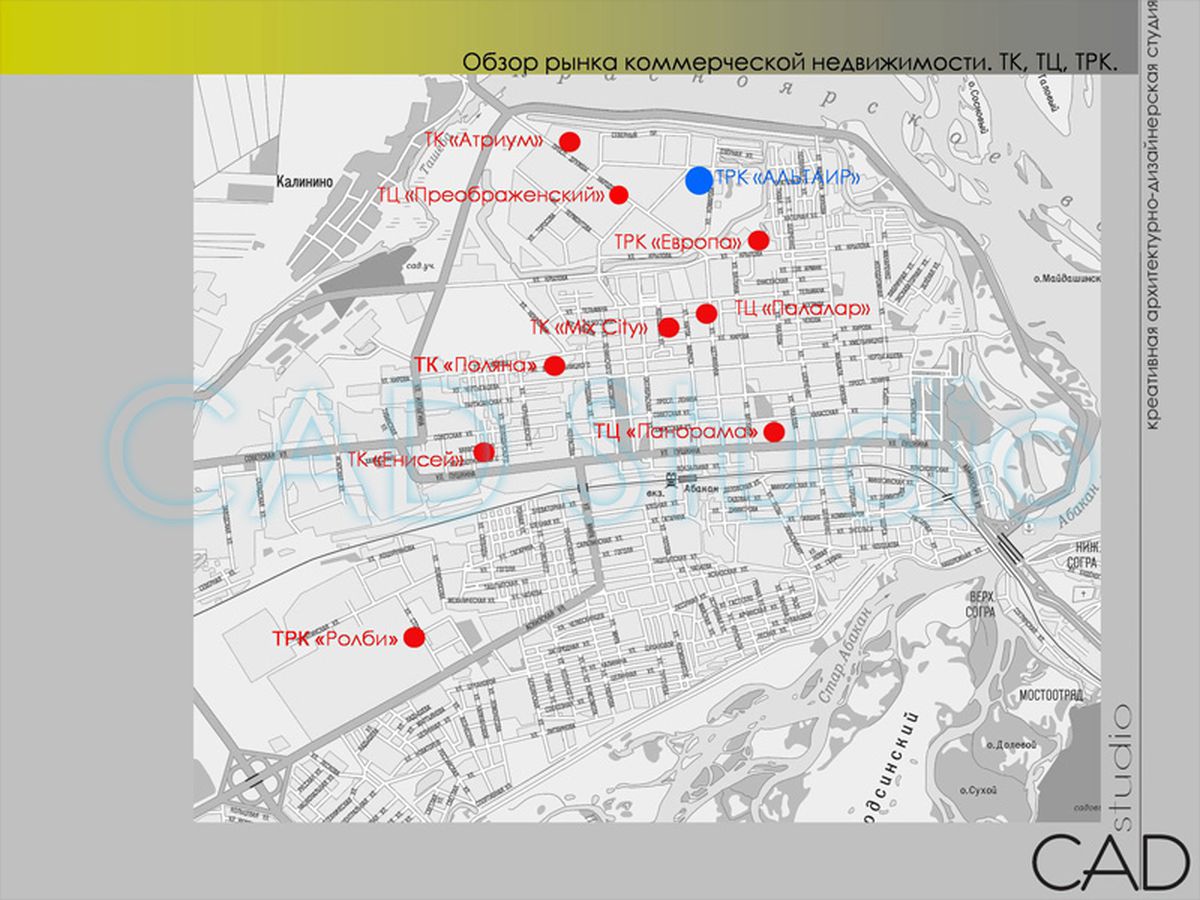This screenshot has height=900, width=1200.
Task: Click the red marker beside ТЦ «Палалар»
Action: click(706, 313)
